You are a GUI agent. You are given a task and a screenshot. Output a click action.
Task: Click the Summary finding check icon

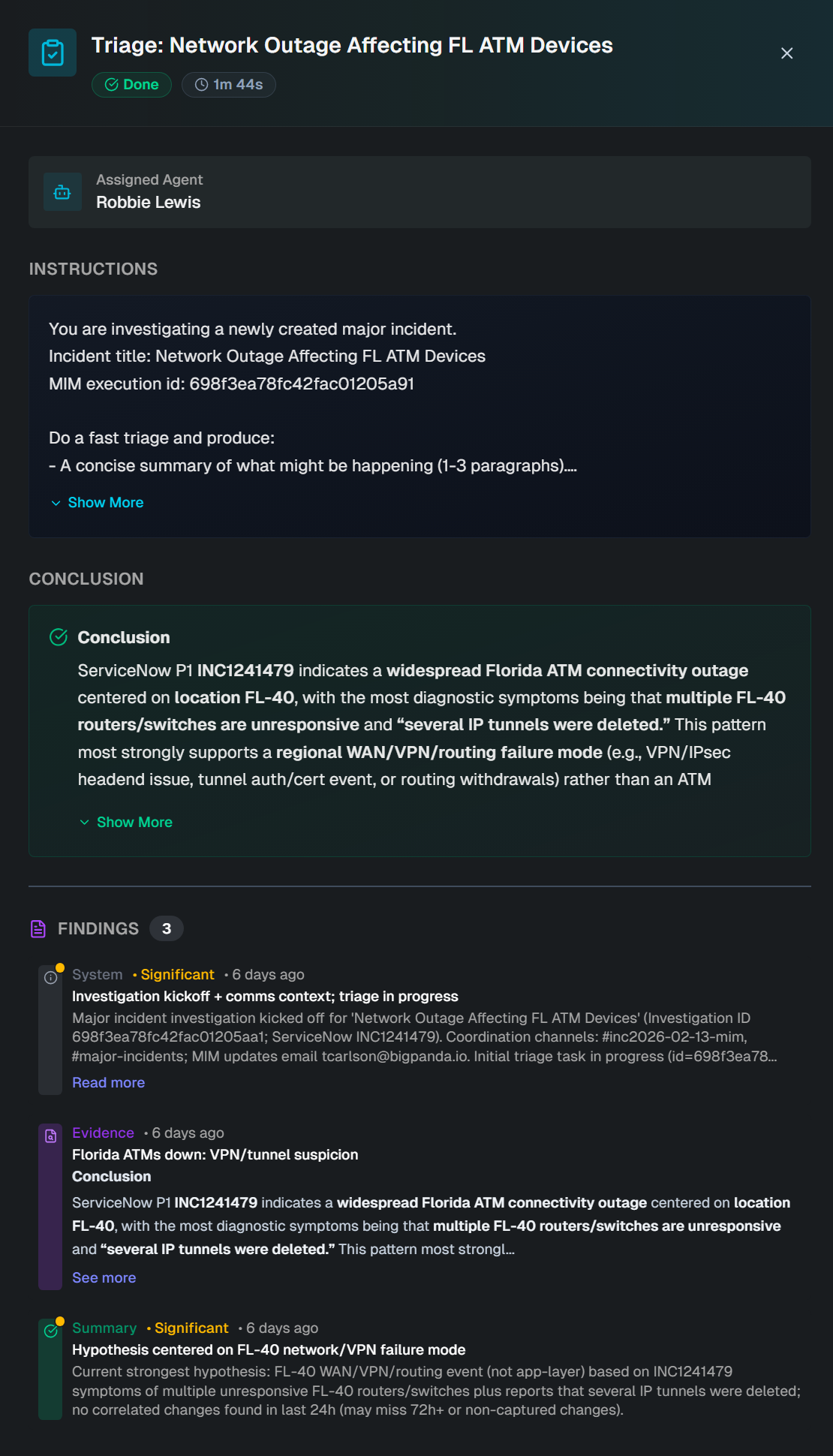click(50, 1331)
